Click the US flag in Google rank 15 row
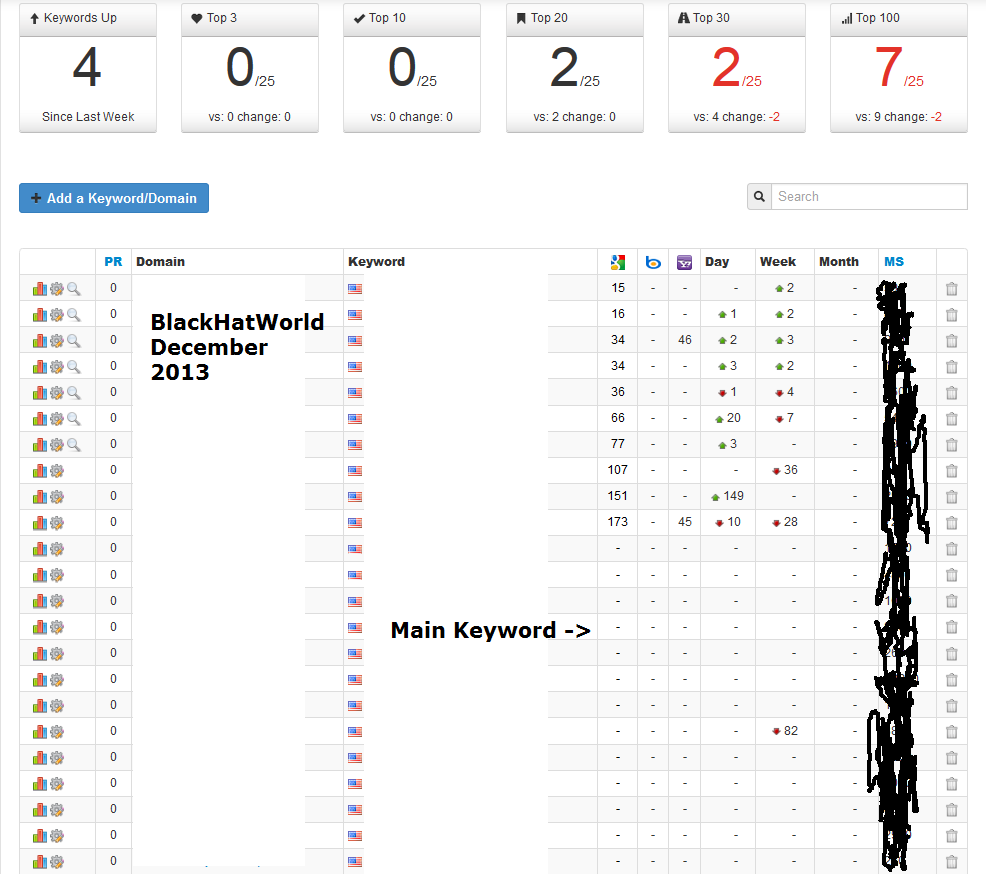The height and width of the screenshot is (874, 986). coord(355,289)
